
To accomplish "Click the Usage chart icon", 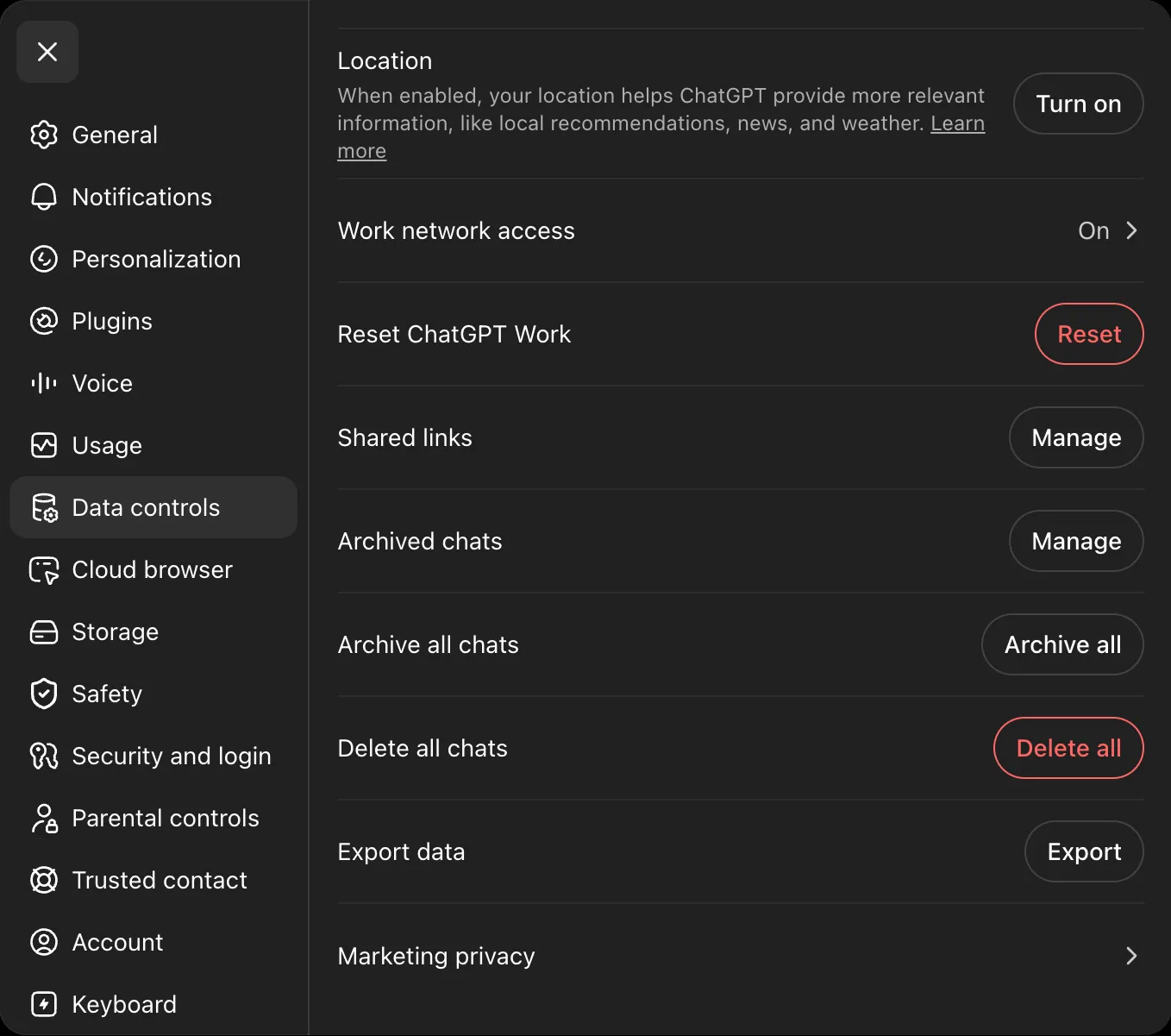I will point(44,445).
